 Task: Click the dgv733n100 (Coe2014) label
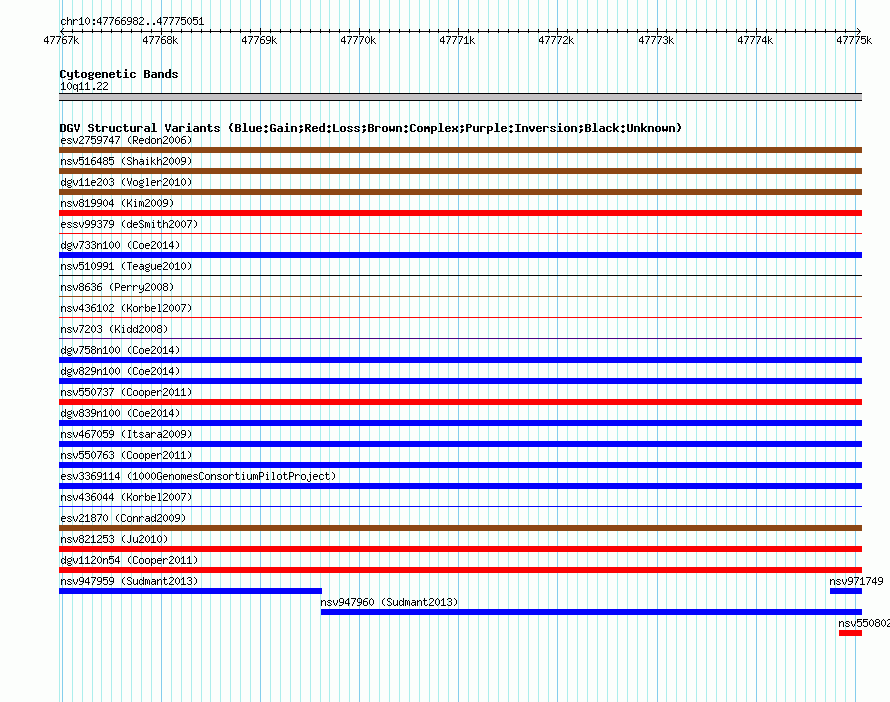pos(120,245)
